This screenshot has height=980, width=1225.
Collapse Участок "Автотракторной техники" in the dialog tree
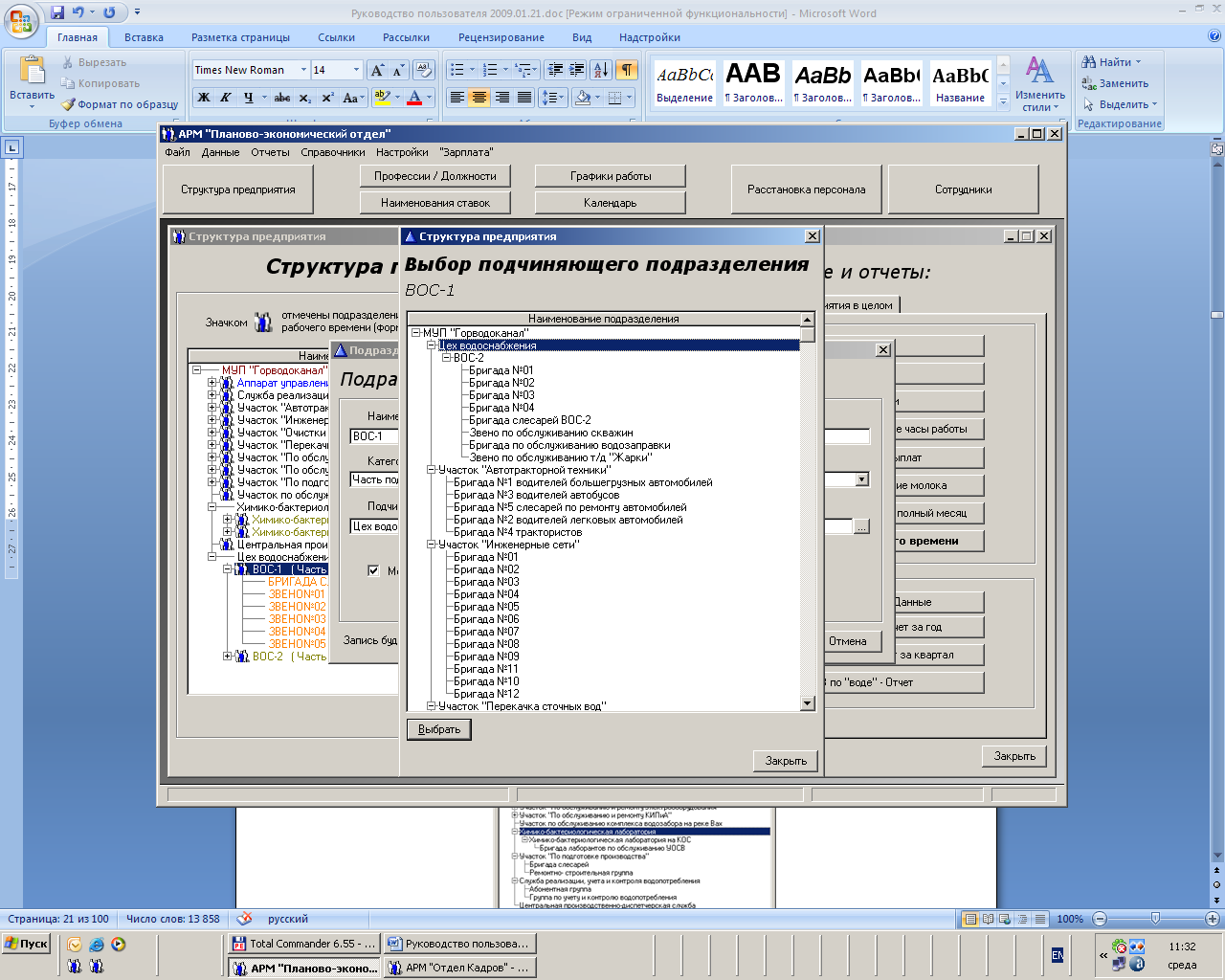pyautogui.click(x=431, y=470)
